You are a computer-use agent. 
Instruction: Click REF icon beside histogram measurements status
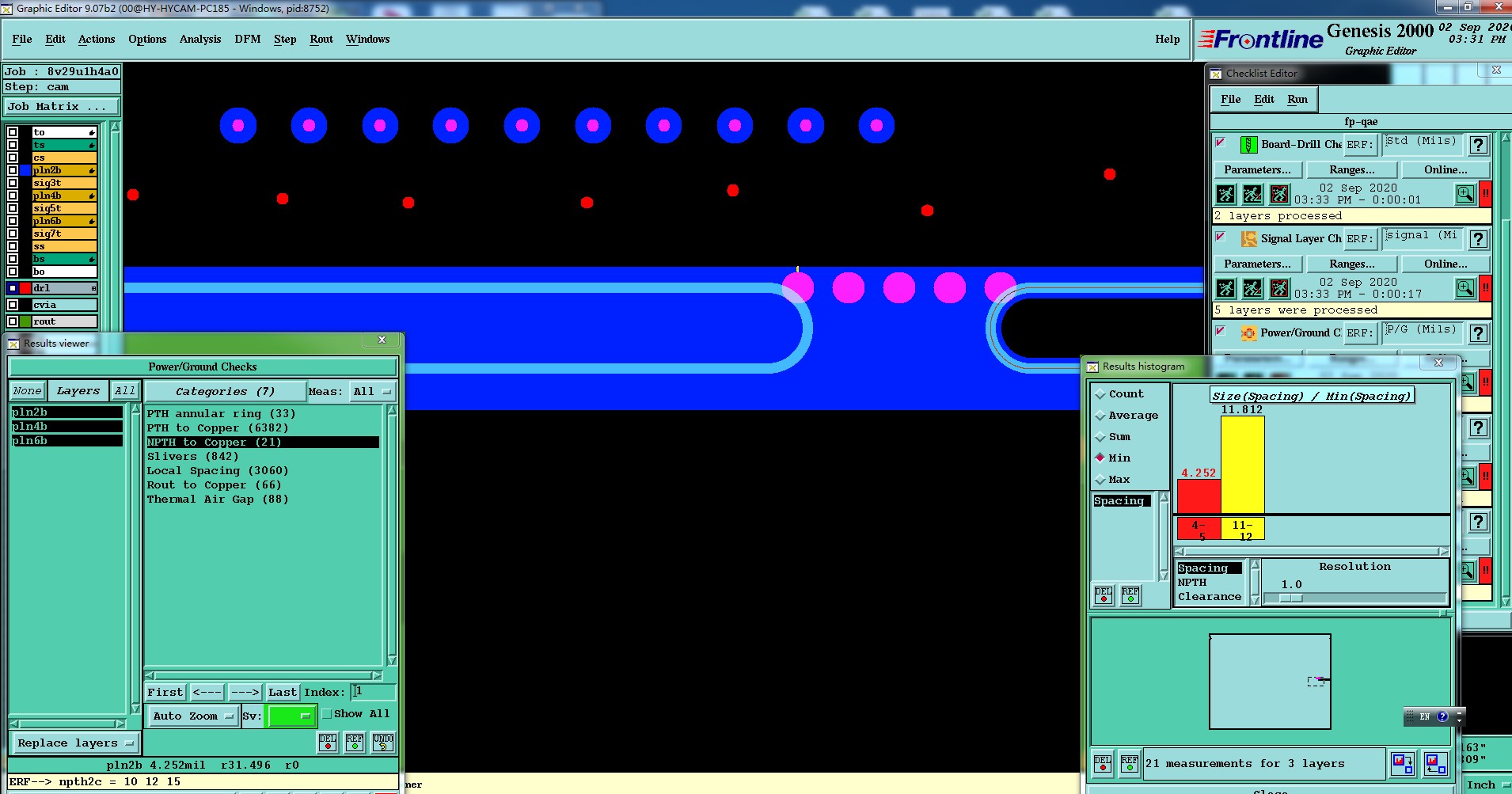point(1130,763)
